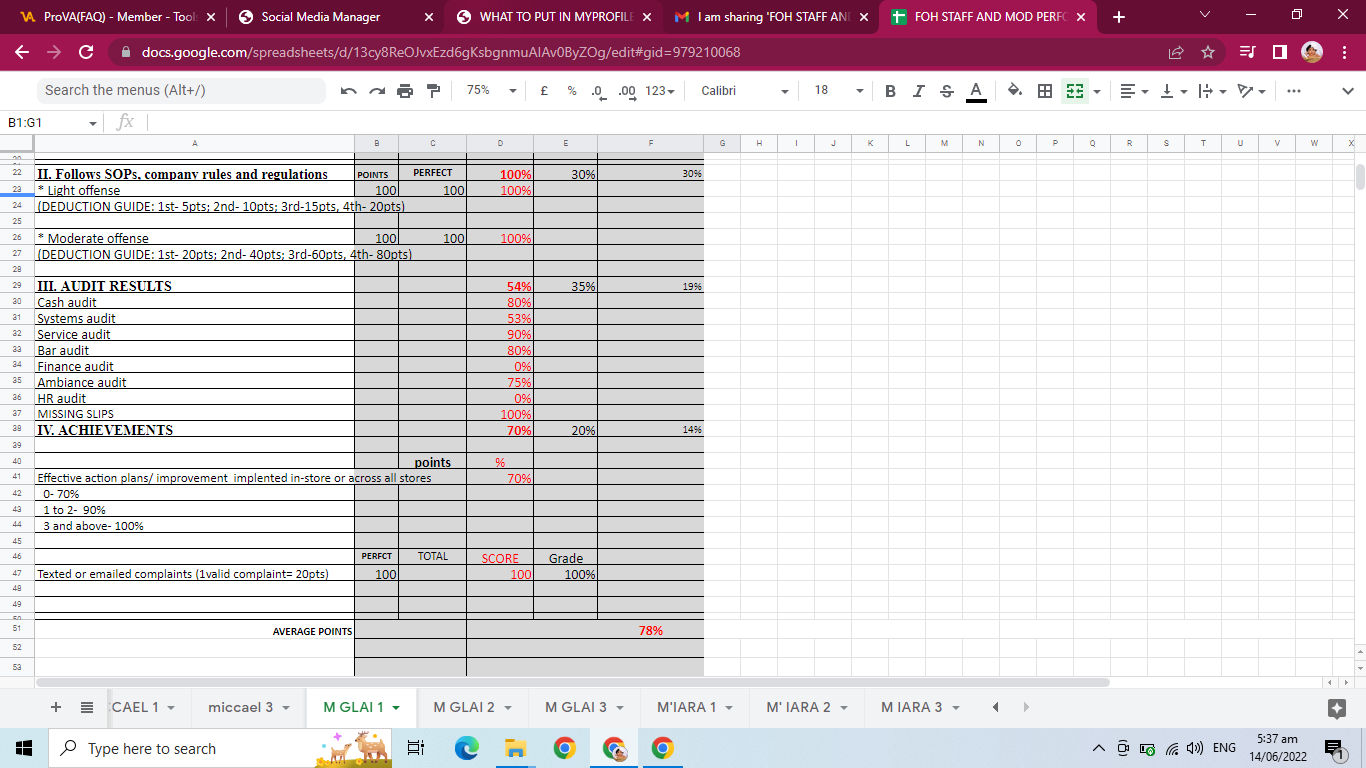The image size is (1366, 768).
Task: Toggle strikethrough formatting
Action: click(x=946, y=90)
